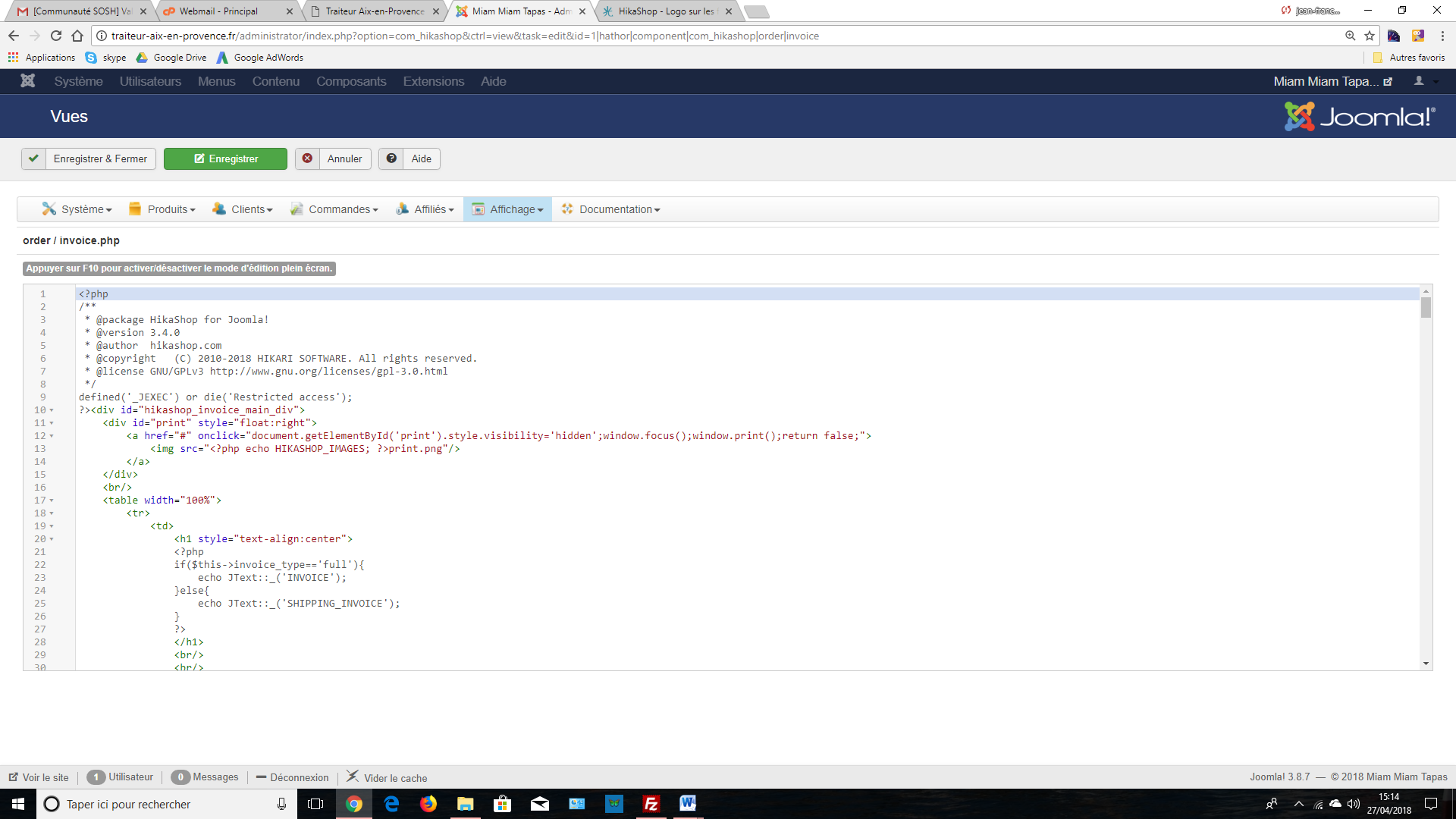Reload the page with the refresh icon
The image size is (1456, 819).
pos(56,36)
